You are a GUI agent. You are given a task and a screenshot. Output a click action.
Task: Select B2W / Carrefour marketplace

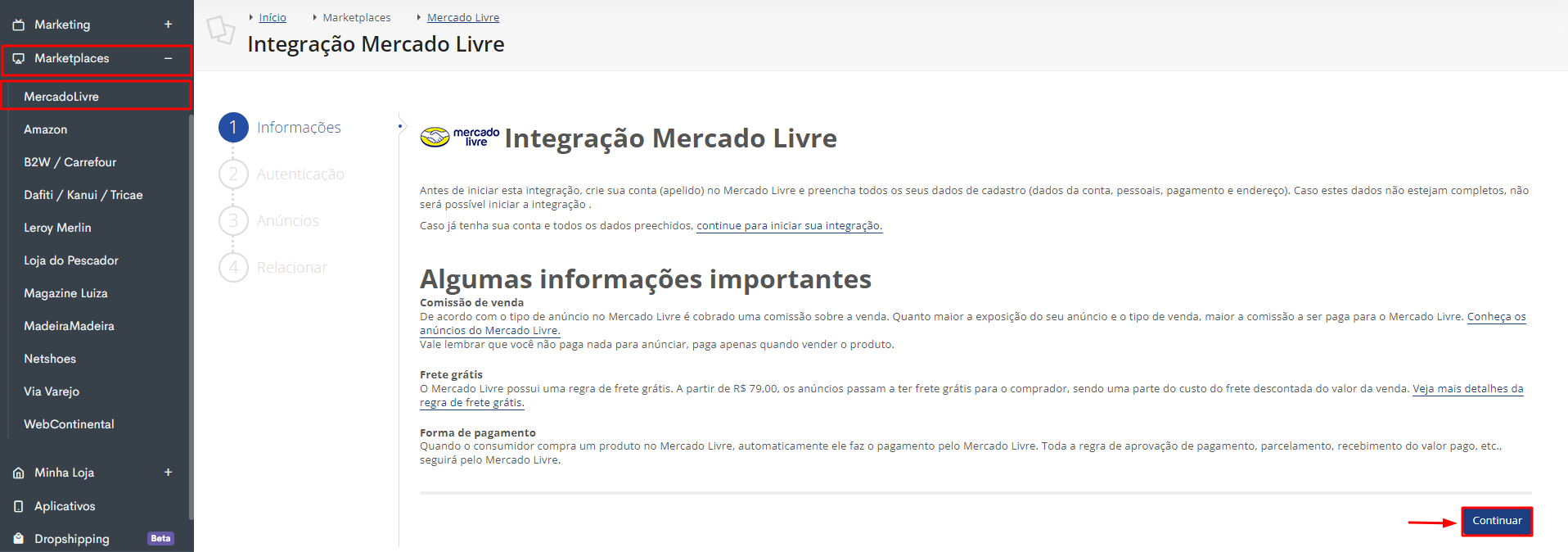pyautogui.click(x=70, y=162)
